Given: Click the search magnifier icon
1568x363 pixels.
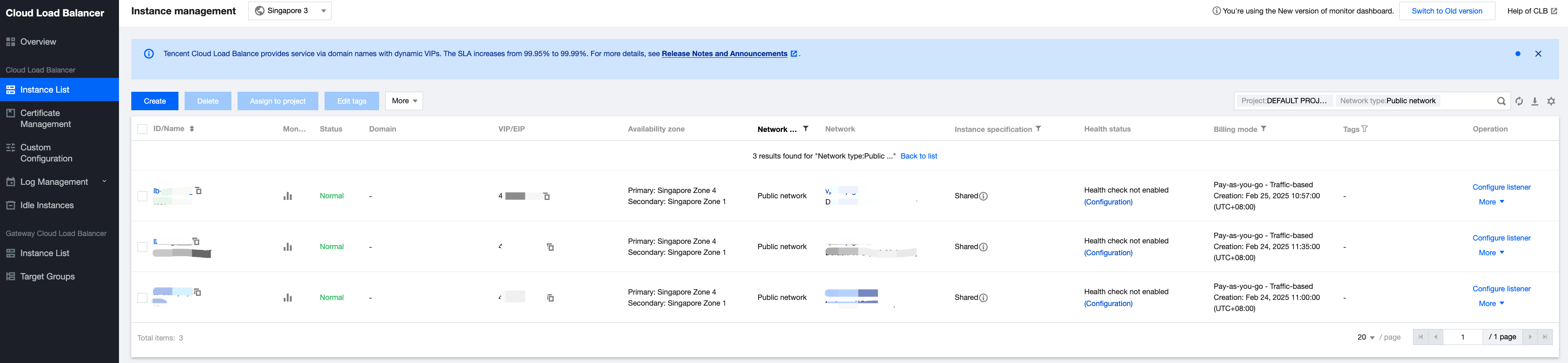Looking at the screenshot, I should (x=1501, y=102).
